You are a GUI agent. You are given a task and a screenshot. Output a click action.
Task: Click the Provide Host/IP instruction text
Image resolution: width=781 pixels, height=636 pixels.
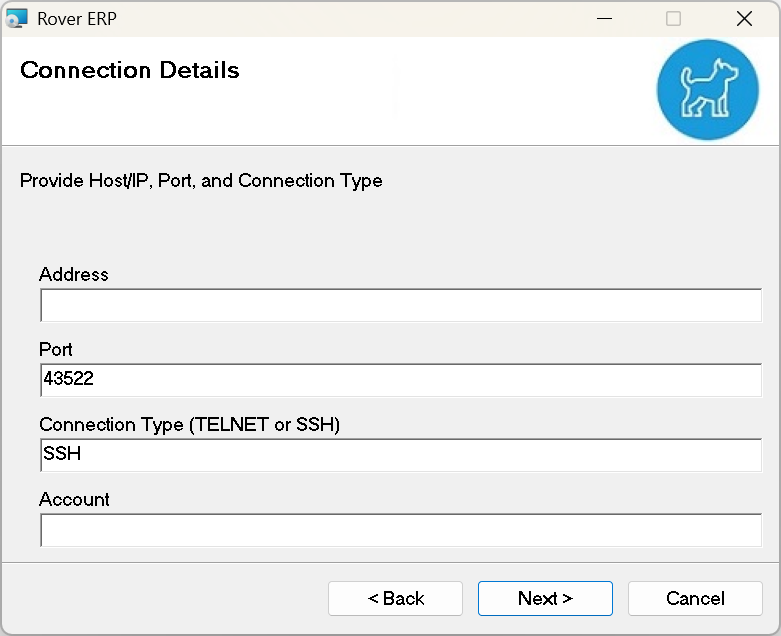click(201, 181)
